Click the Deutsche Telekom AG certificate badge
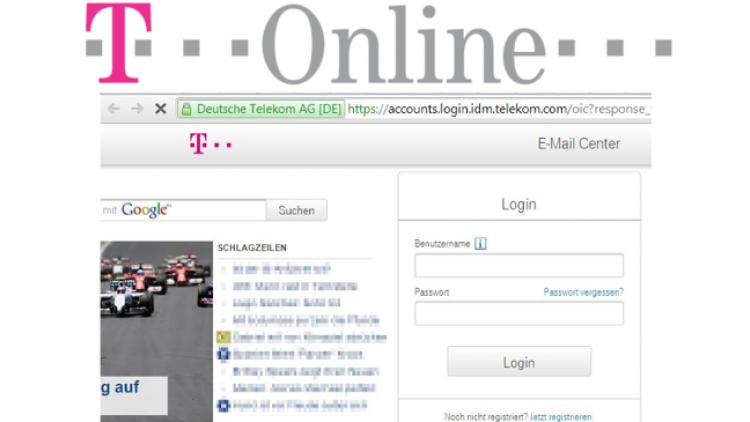 pos(261,109)
